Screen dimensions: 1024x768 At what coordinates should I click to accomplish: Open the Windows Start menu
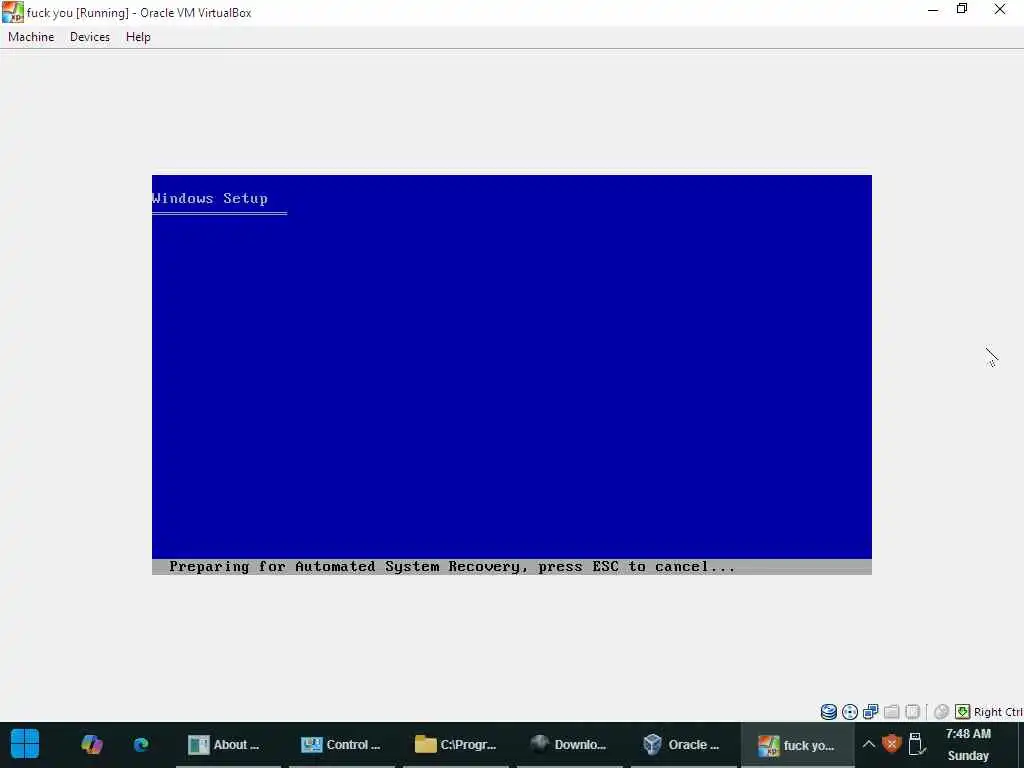25,744
